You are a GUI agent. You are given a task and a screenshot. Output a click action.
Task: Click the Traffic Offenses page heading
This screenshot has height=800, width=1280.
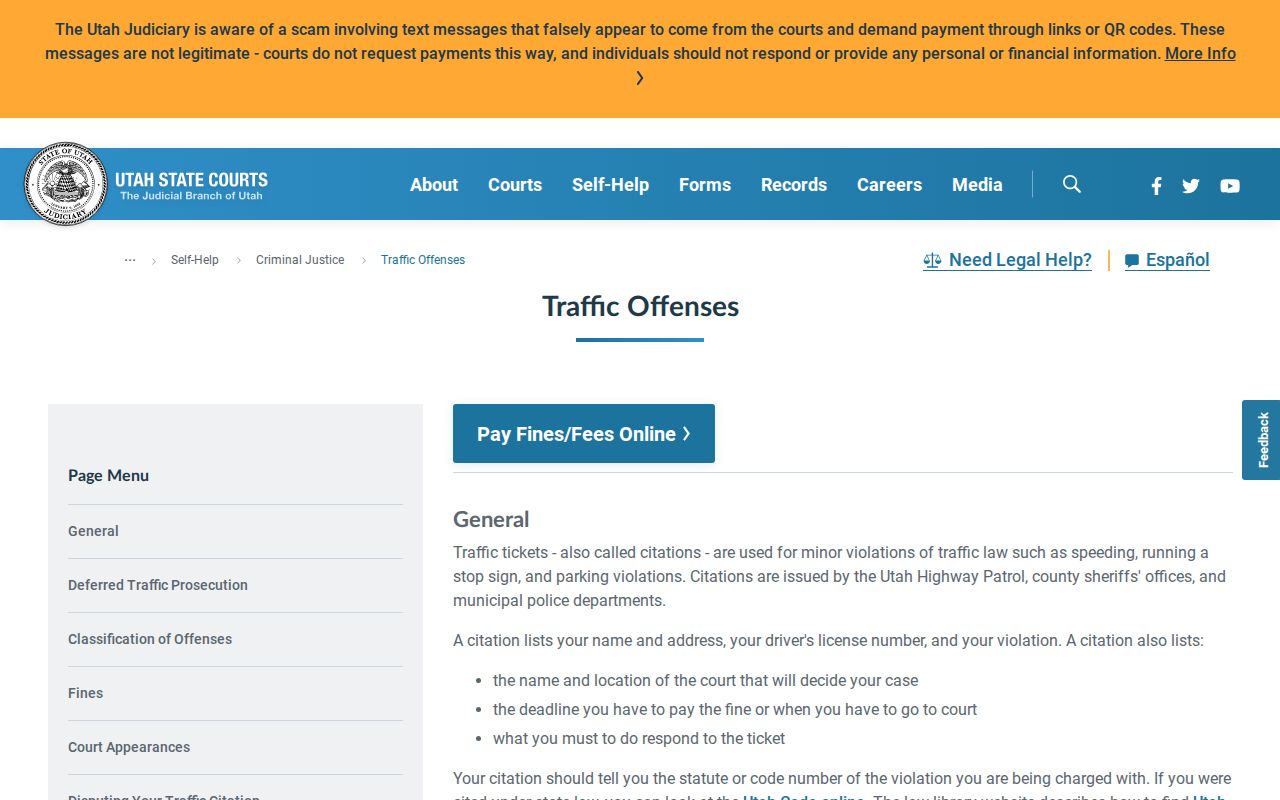pyautogui.click(x=640, y=306)
